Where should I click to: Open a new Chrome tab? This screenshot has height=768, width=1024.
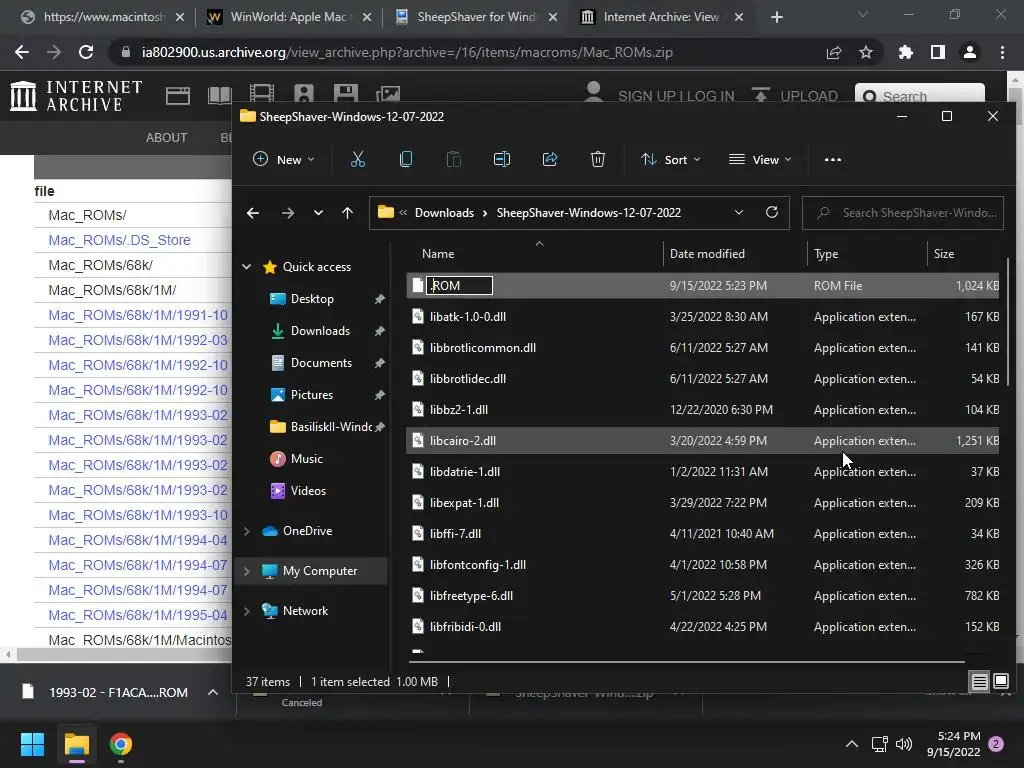tap(776, 17)
